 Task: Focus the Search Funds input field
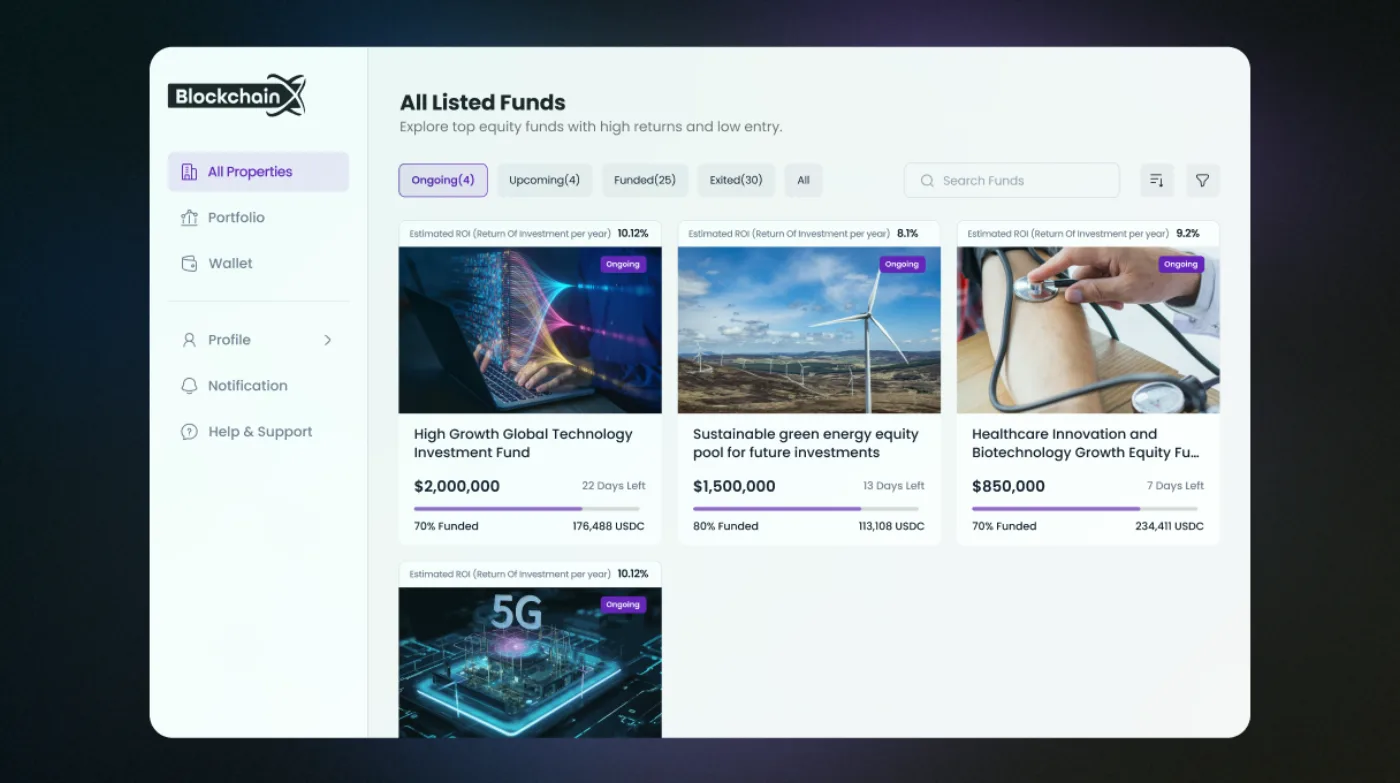tap(1012, 181)
